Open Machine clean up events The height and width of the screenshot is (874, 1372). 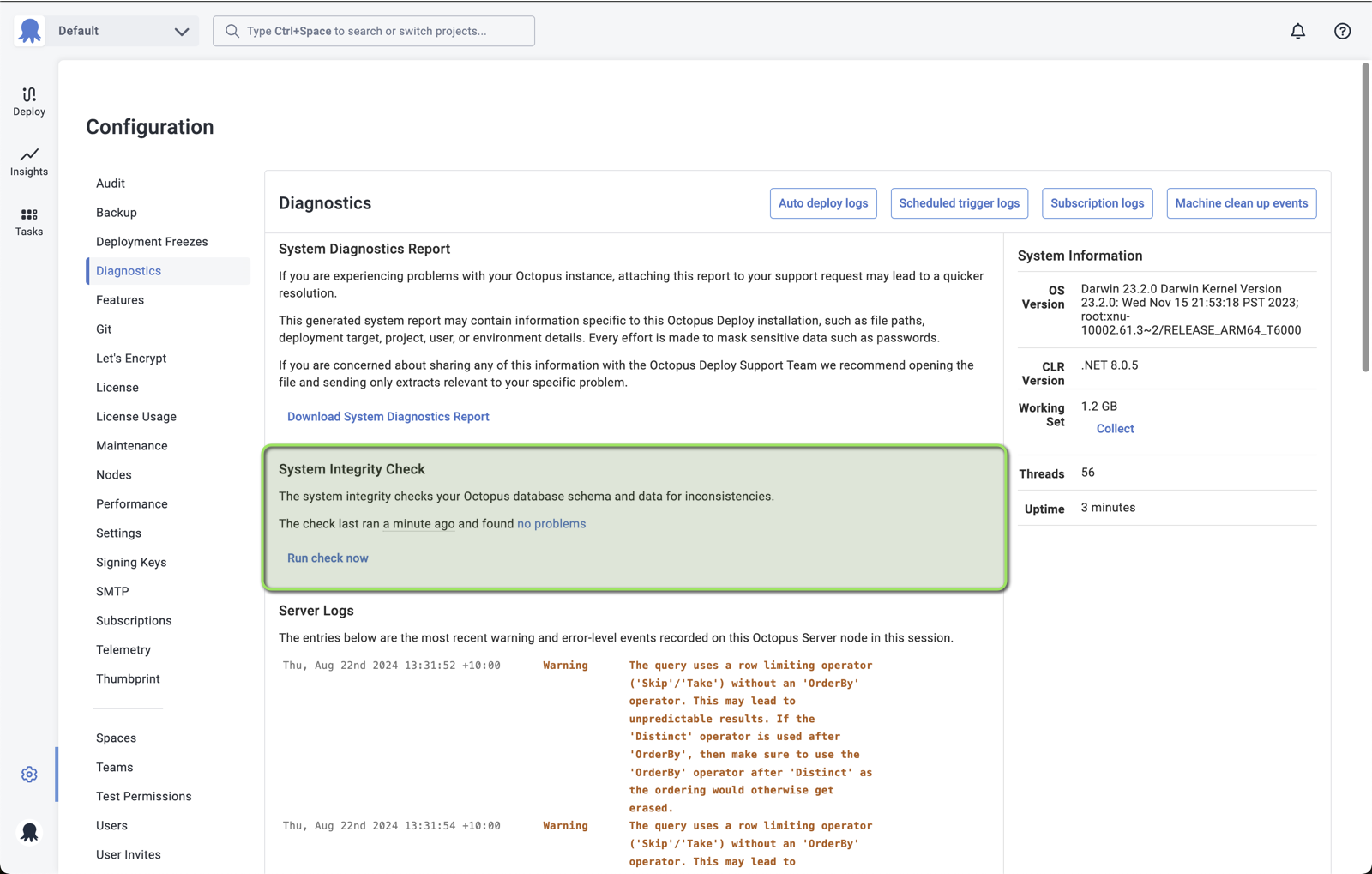coord(1241,203)
